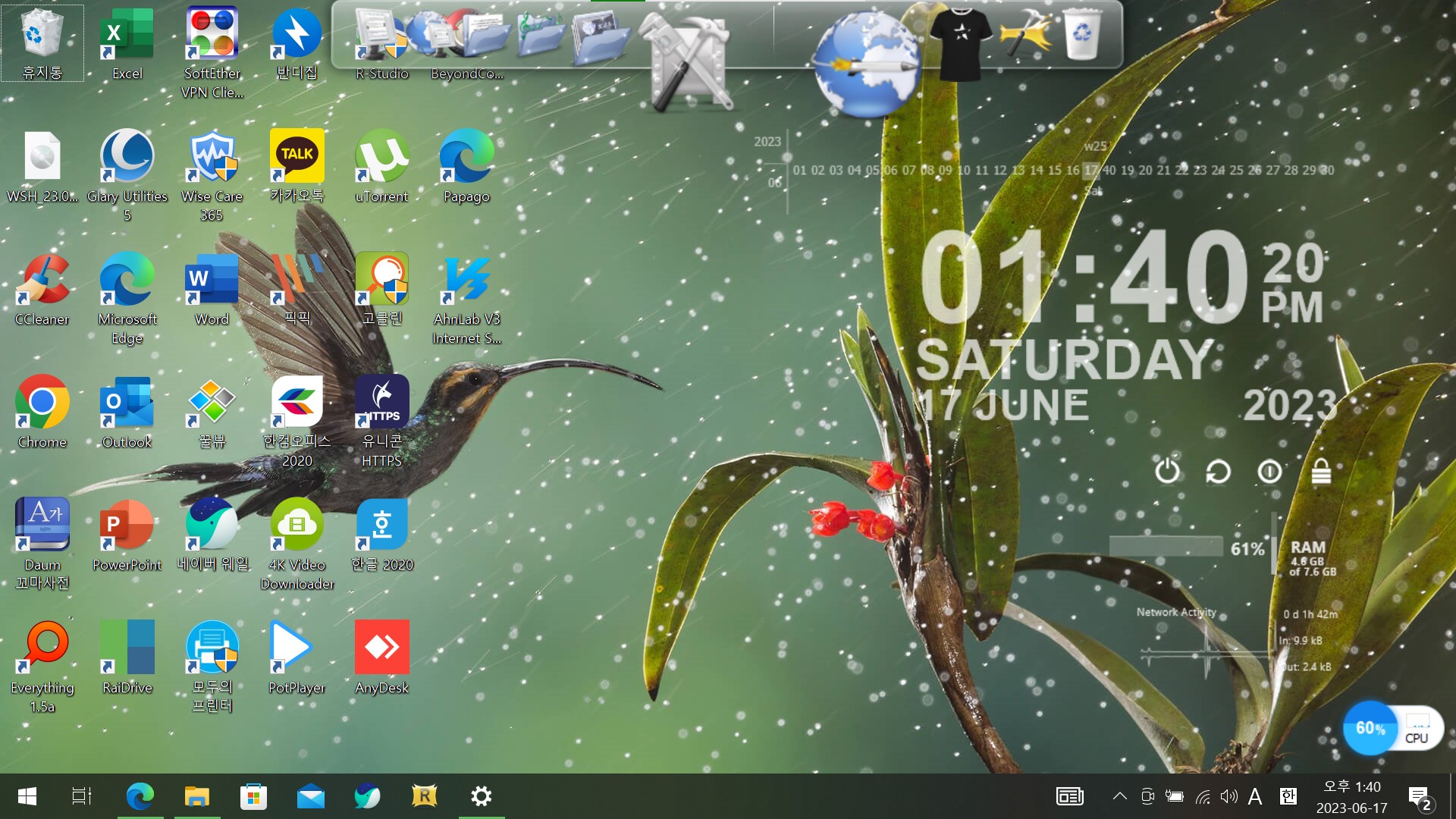Launch CCleaner from the desktop
The image size is (1456, 819).
[42, 290]
